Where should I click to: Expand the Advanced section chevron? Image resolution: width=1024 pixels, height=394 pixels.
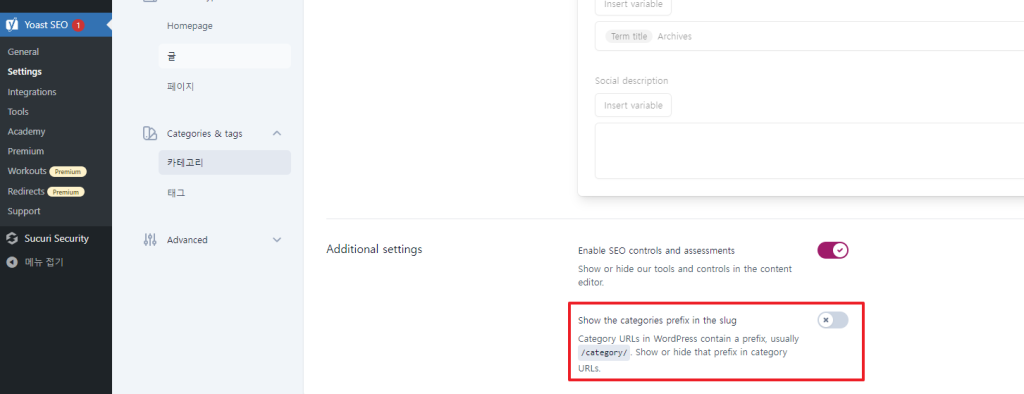click(x=277, y=240)
